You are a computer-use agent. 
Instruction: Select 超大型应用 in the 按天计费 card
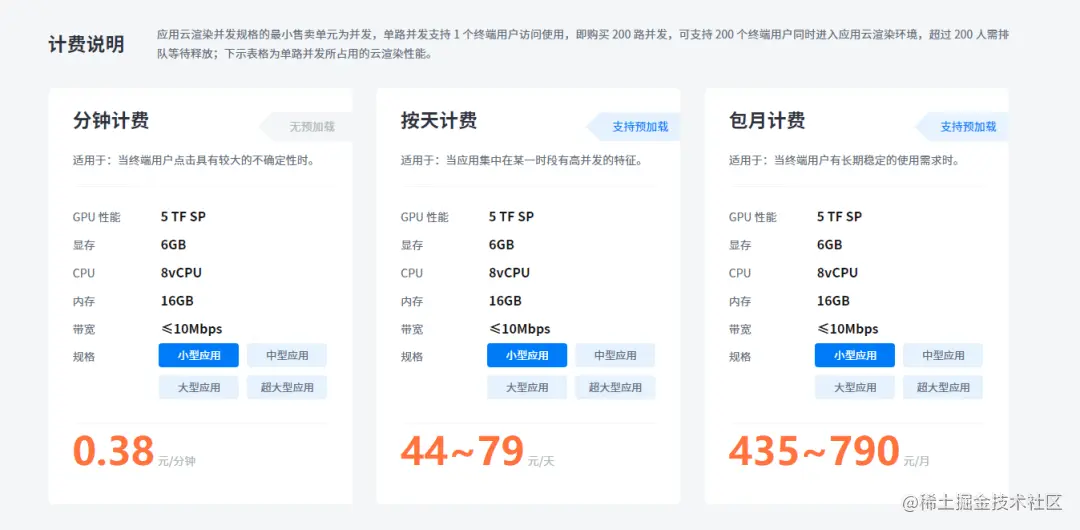coord(615,387)
